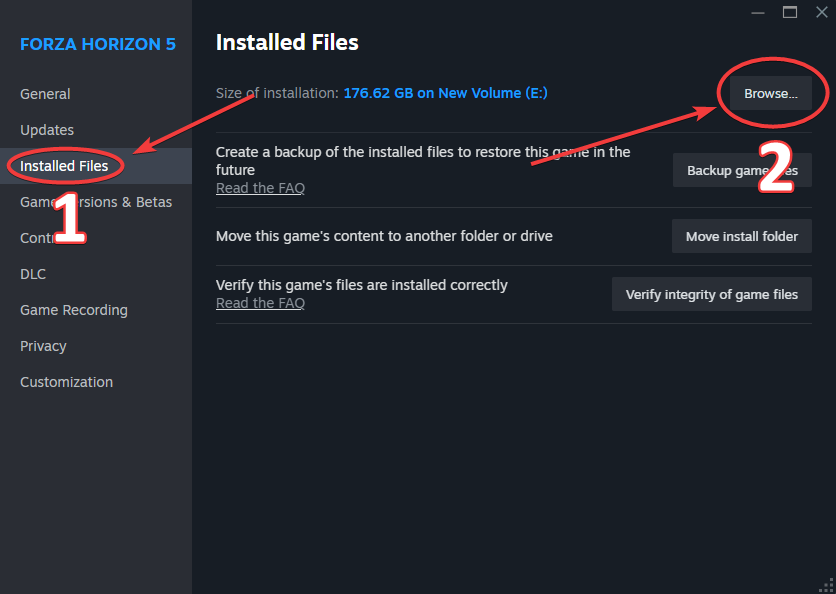836x594 pixels.
Task: Click the Browse... button
Action: click(x=770, y=93)
